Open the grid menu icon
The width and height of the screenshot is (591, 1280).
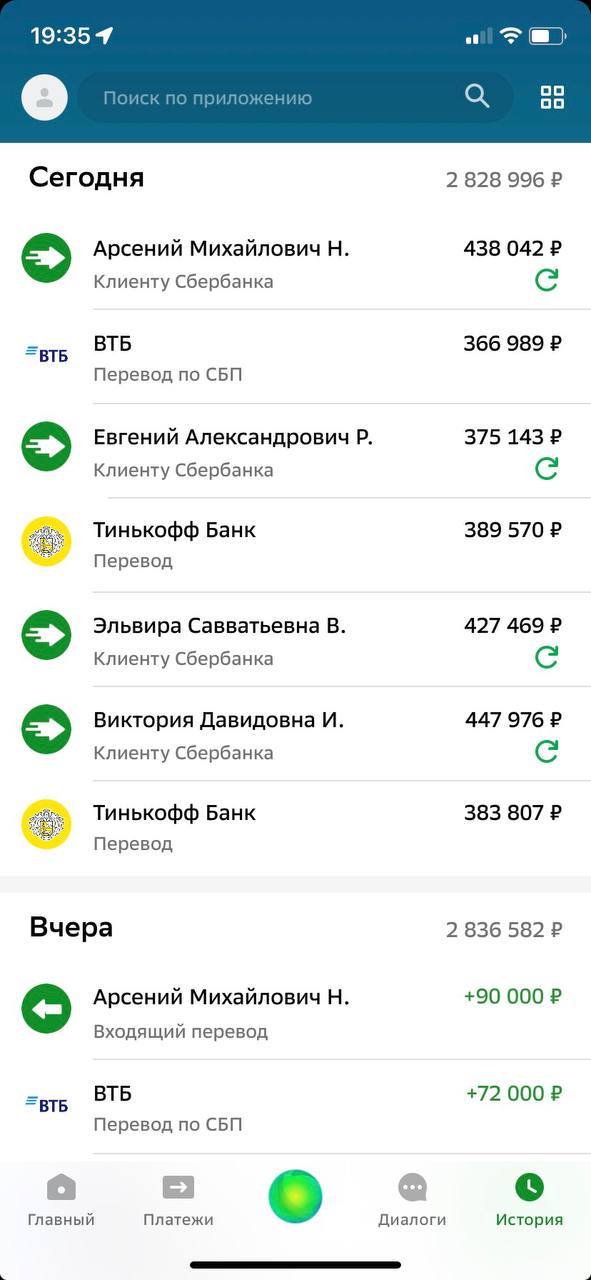pos(552,97)
